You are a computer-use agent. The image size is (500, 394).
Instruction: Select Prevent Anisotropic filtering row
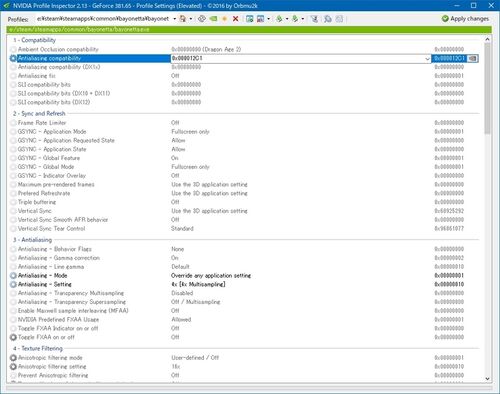(x=245, y=375)
